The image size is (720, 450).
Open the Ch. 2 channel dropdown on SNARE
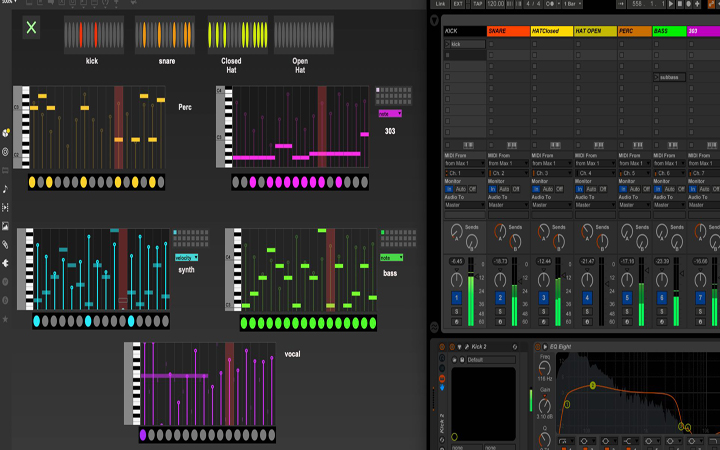(508, 173)
